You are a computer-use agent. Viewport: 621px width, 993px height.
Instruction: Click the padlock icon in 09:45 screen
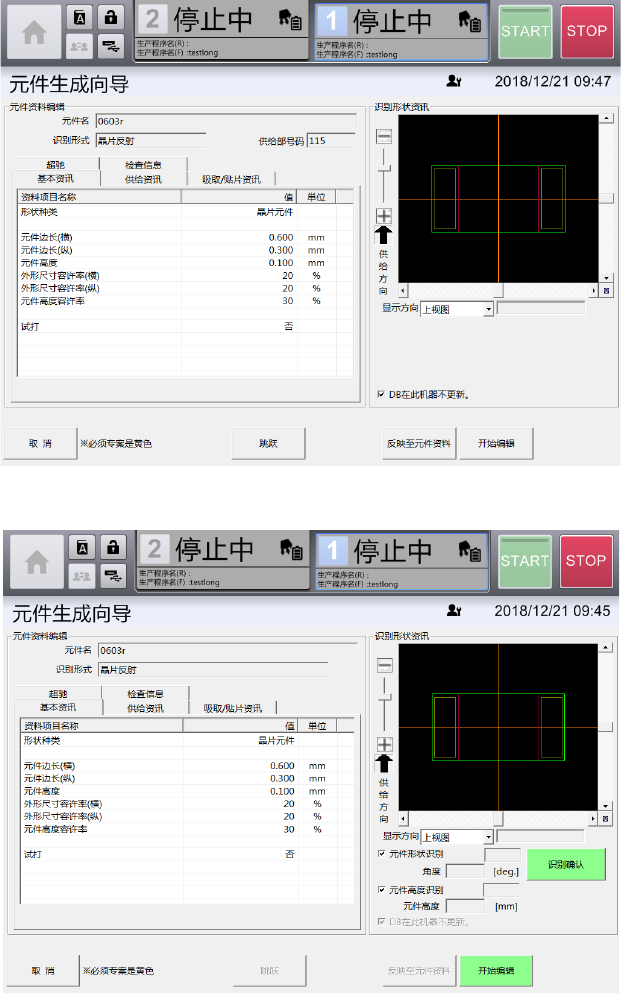click(113, 547)
